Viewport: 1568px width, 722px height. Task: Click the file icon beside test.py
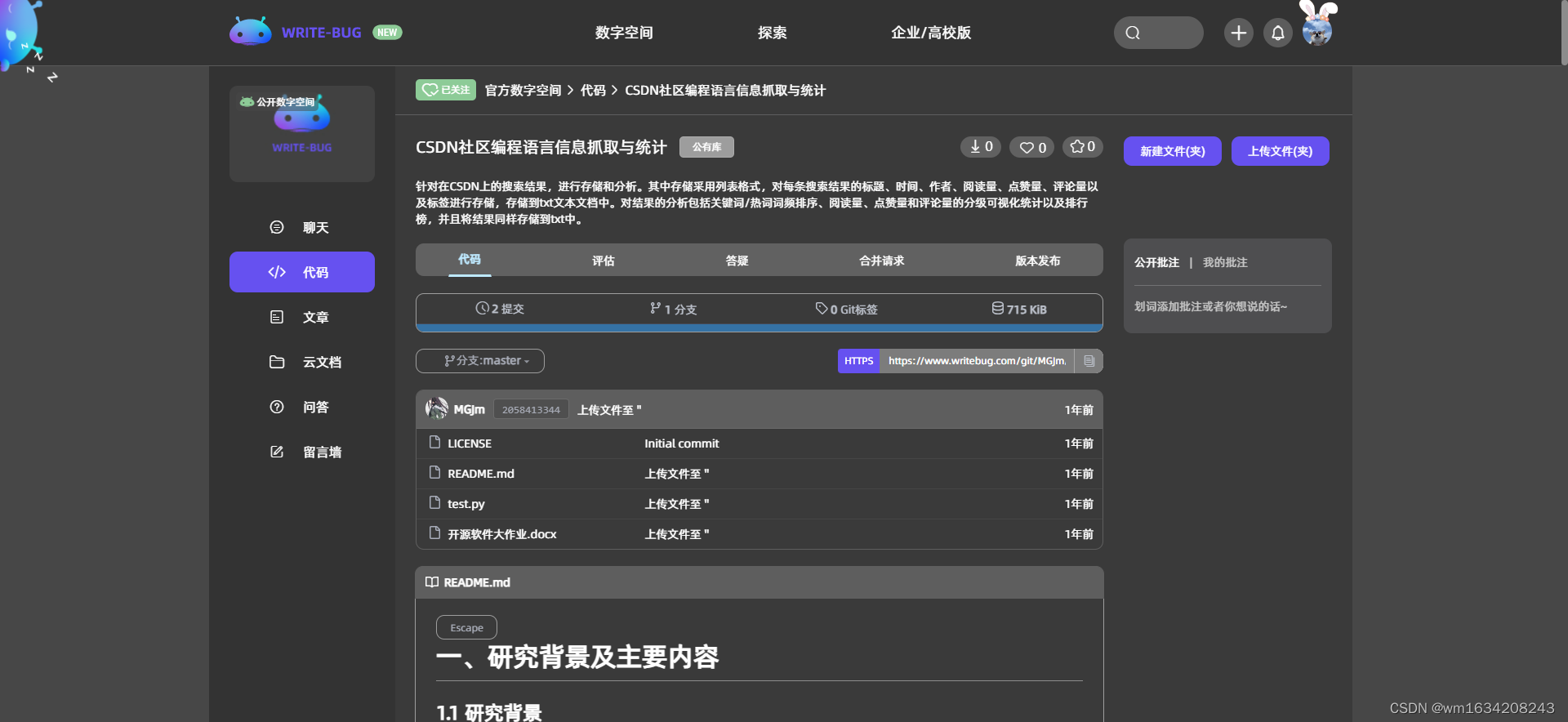click(x=434, y=503)
